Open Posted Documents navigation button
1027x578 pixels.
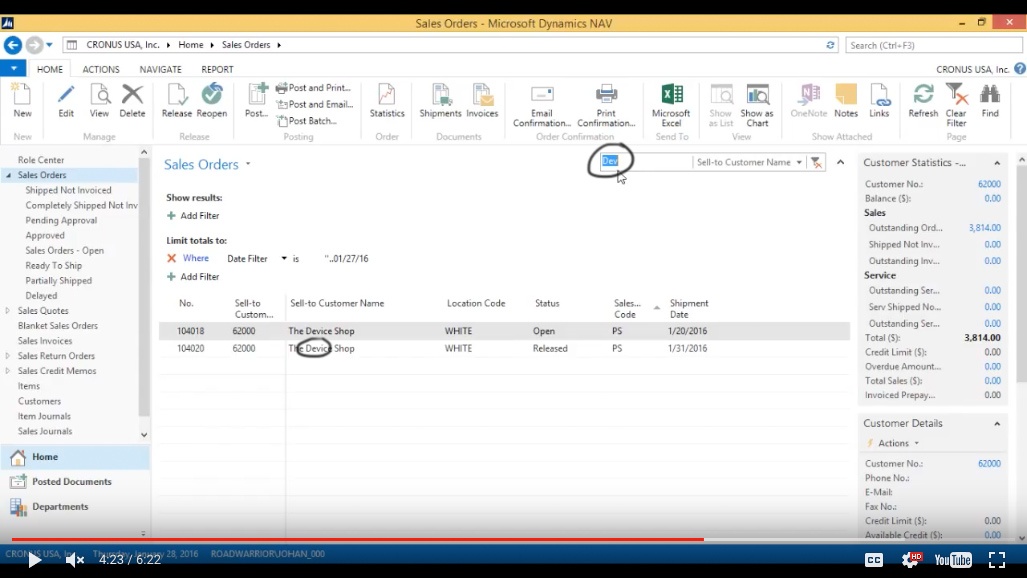[75, 482]
